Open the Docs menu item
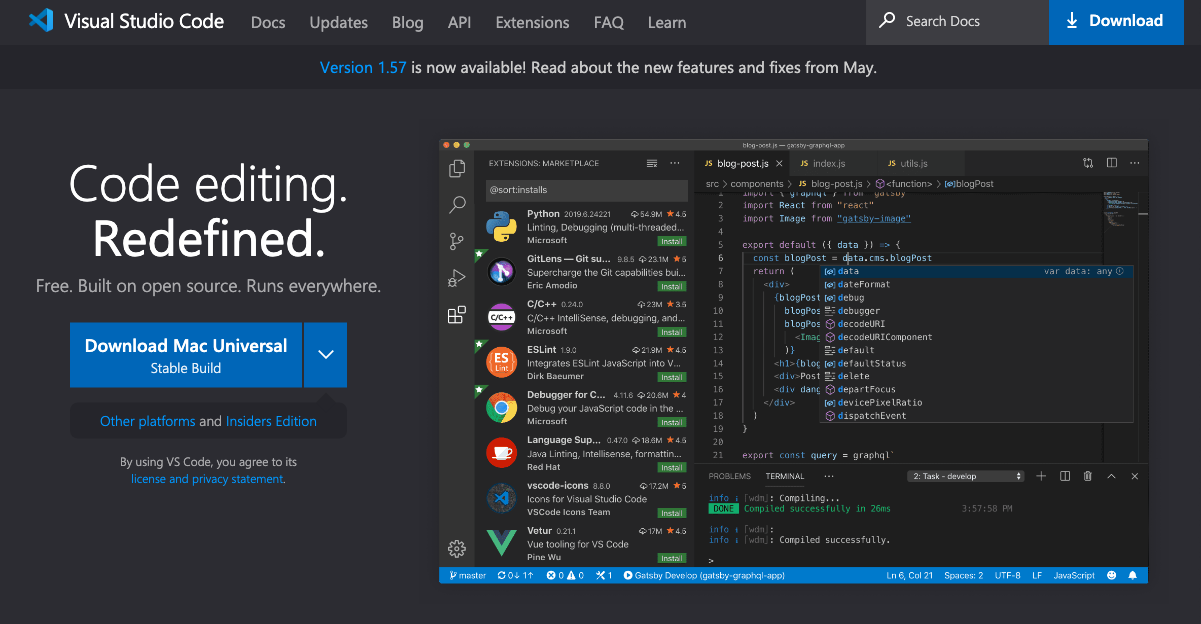Viewport: 1201px width, 624px height. point(268,22)
